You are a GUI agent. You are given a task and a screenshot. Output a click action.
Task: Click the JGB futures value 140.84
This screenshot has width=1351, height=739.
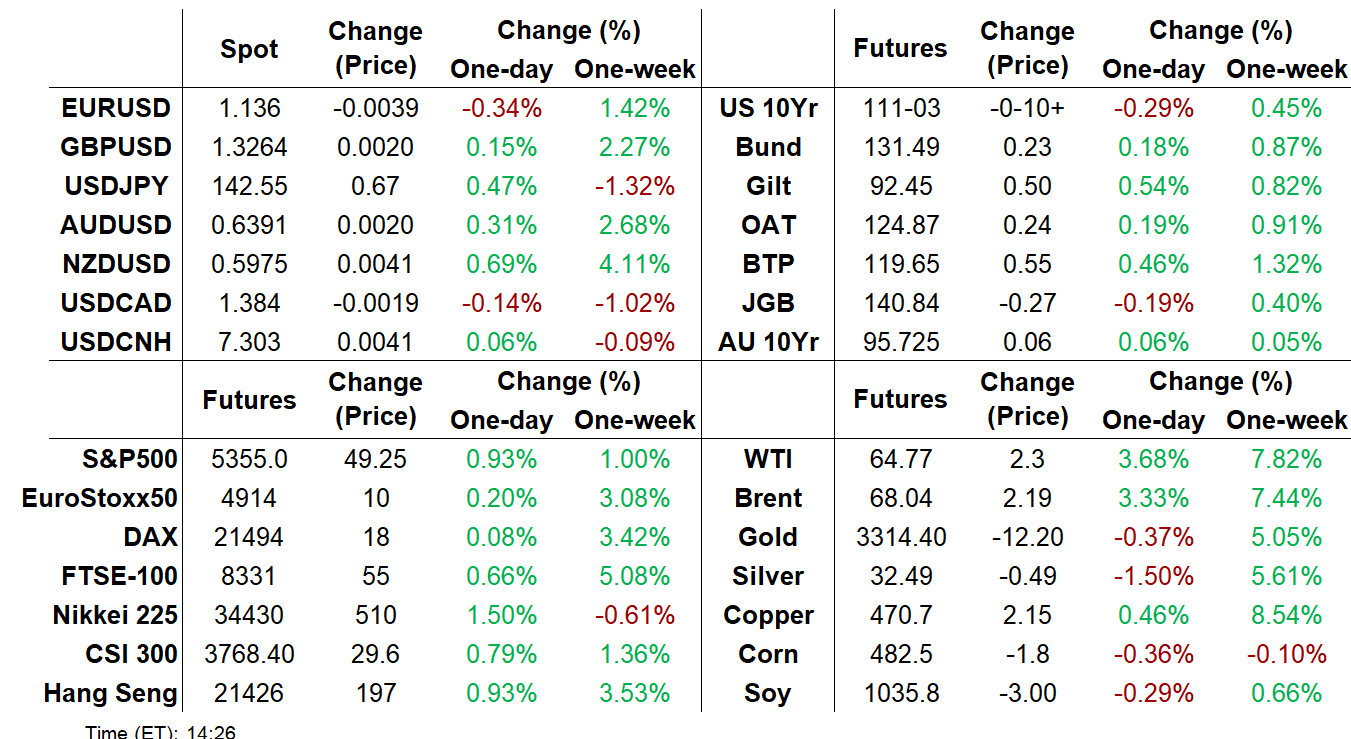pos(900,303)
